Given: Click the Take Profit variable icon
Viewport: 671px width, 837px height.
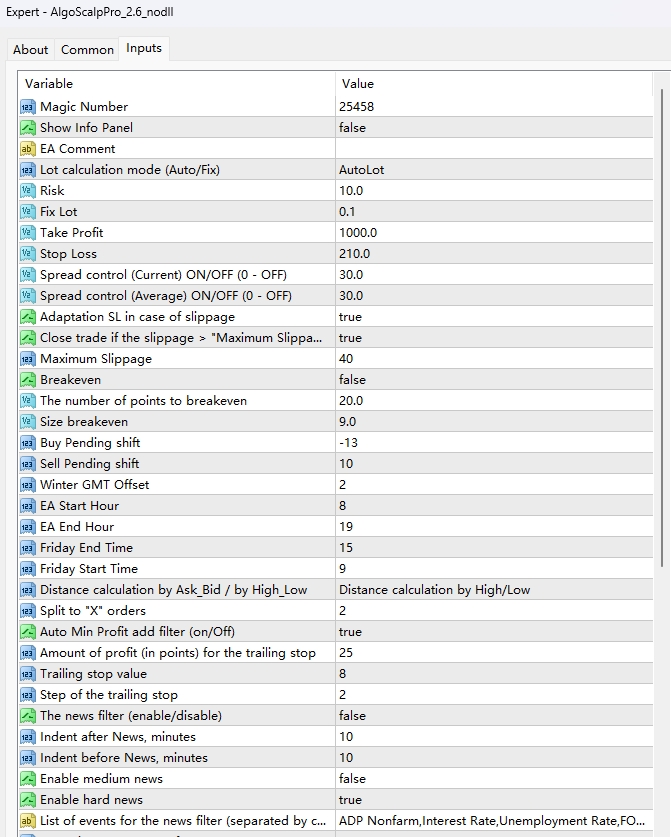Looking at the screenshot, I should 28,233.
